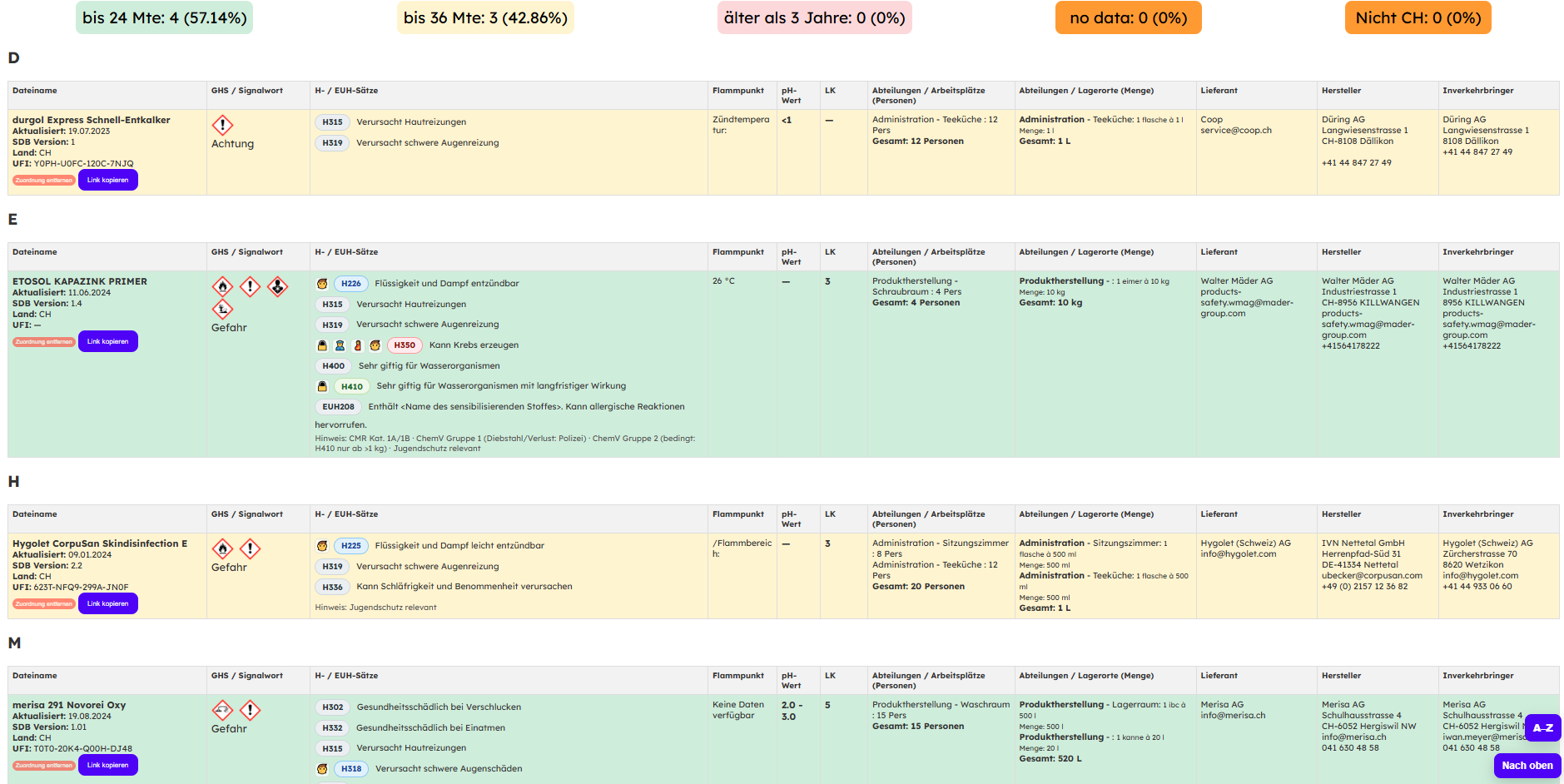Screen dimensions: 1564x784
Task: Click the H332 hazard code badge
Action: point(333,728)
